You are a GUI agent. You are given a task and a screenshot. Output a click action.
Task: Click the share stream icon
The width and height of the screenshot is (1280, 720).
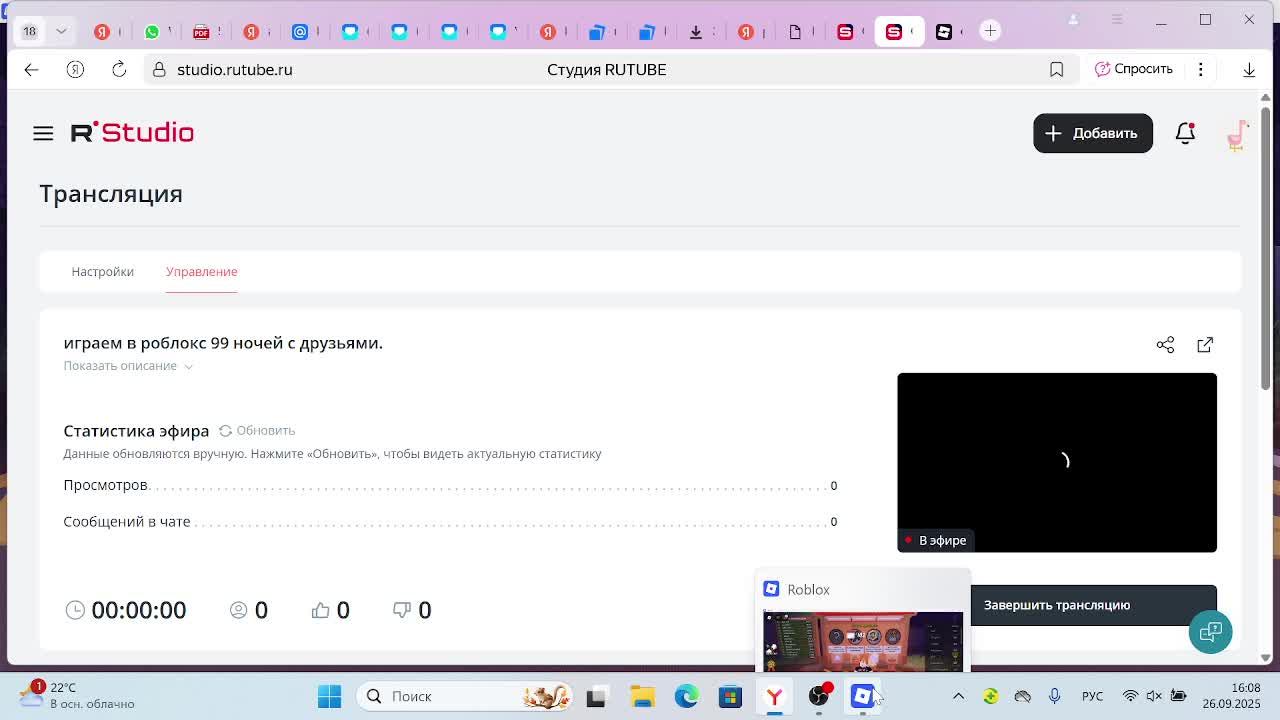click(x=1165, y=345)
